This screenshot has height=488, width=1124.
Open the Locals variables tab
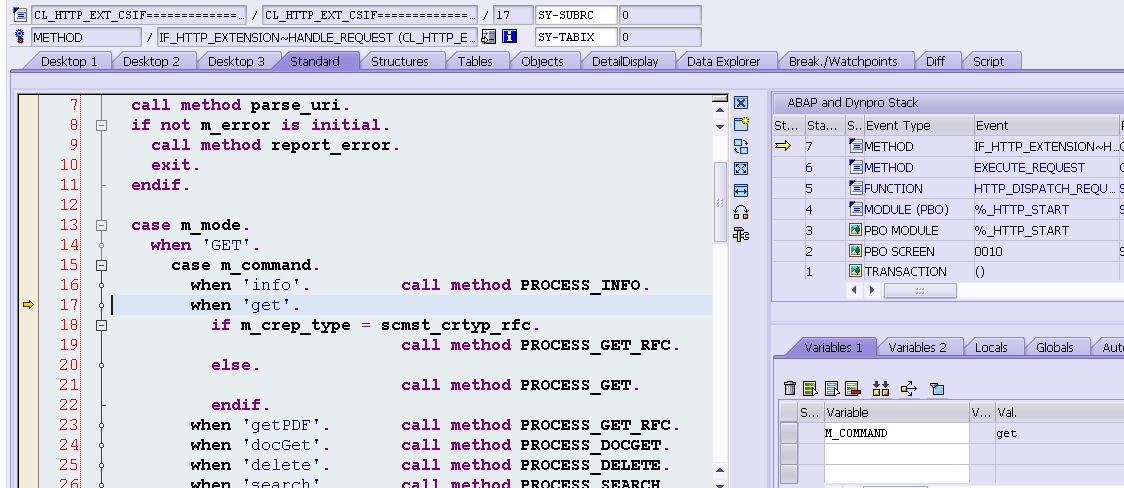[991, 348]
